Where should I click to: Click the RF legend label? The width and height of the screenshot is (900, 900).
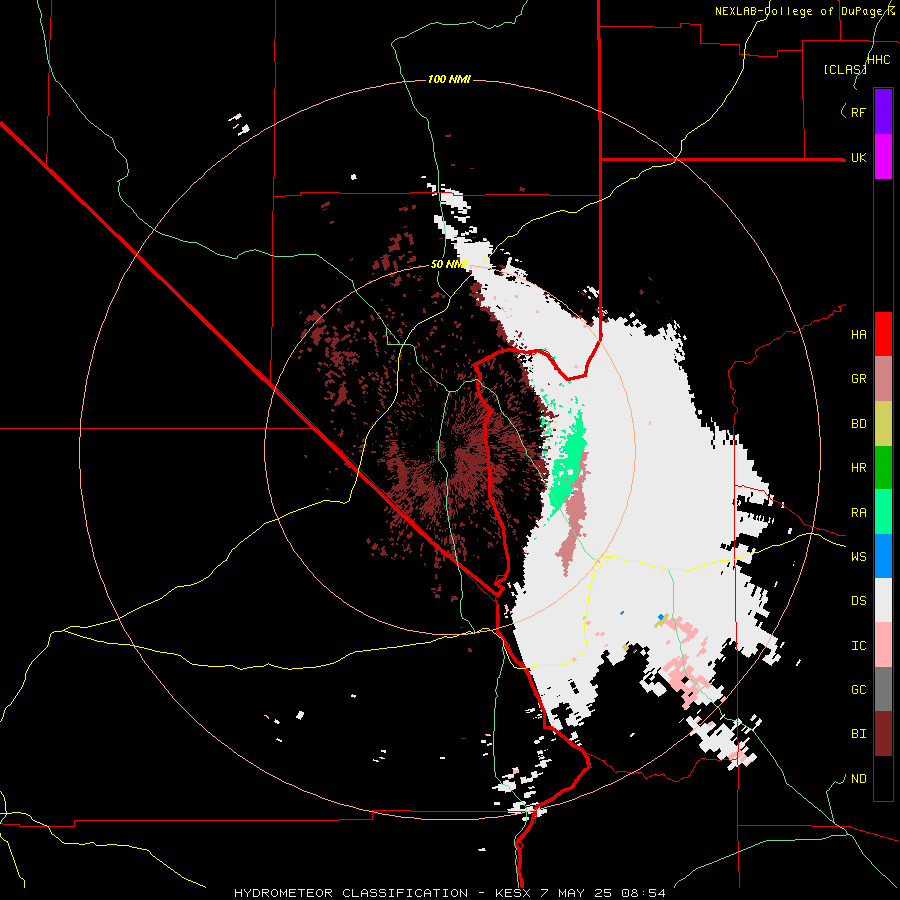point(859,113)
